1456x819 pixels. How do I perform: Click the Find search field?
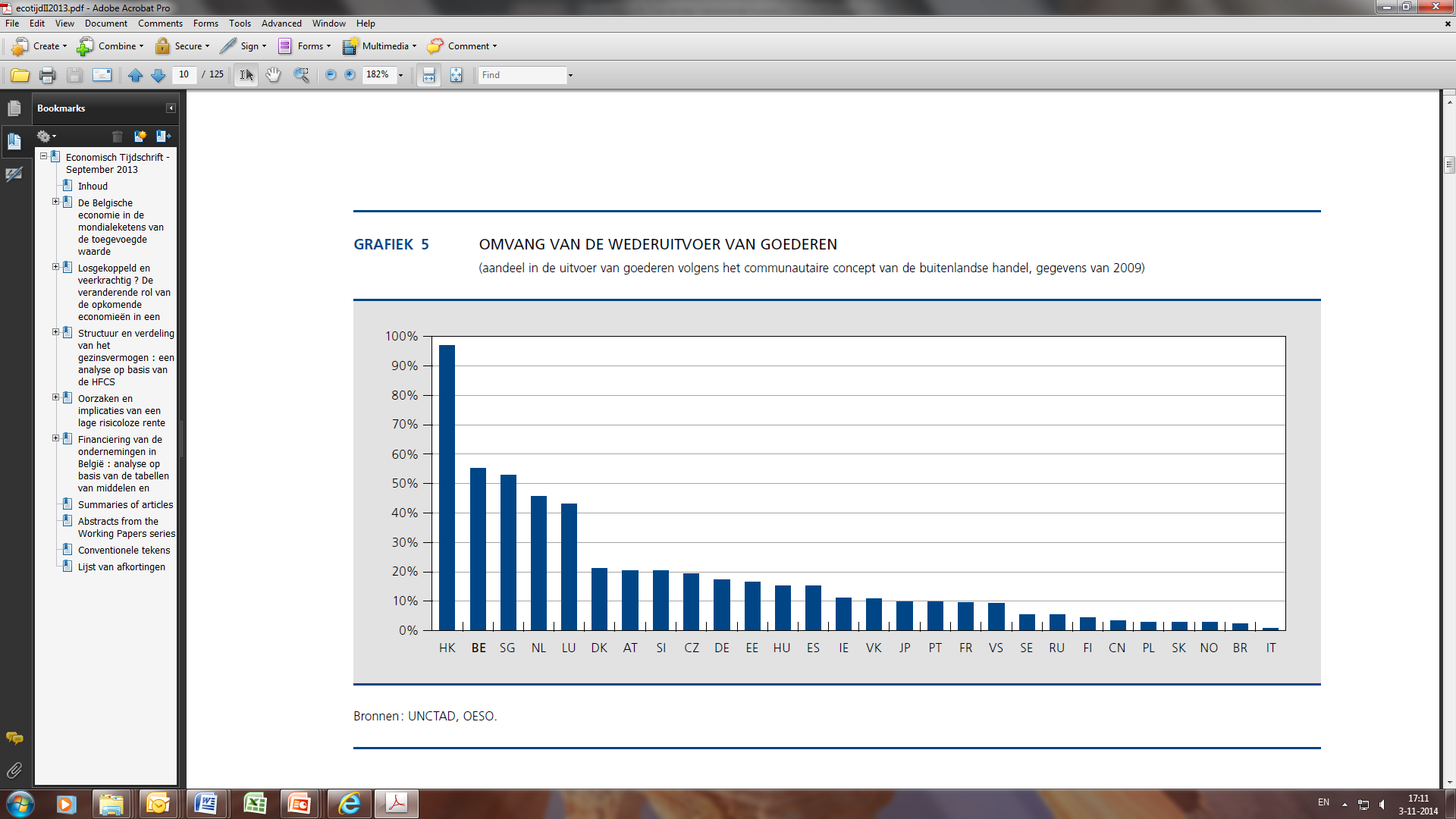coord(522,75)
